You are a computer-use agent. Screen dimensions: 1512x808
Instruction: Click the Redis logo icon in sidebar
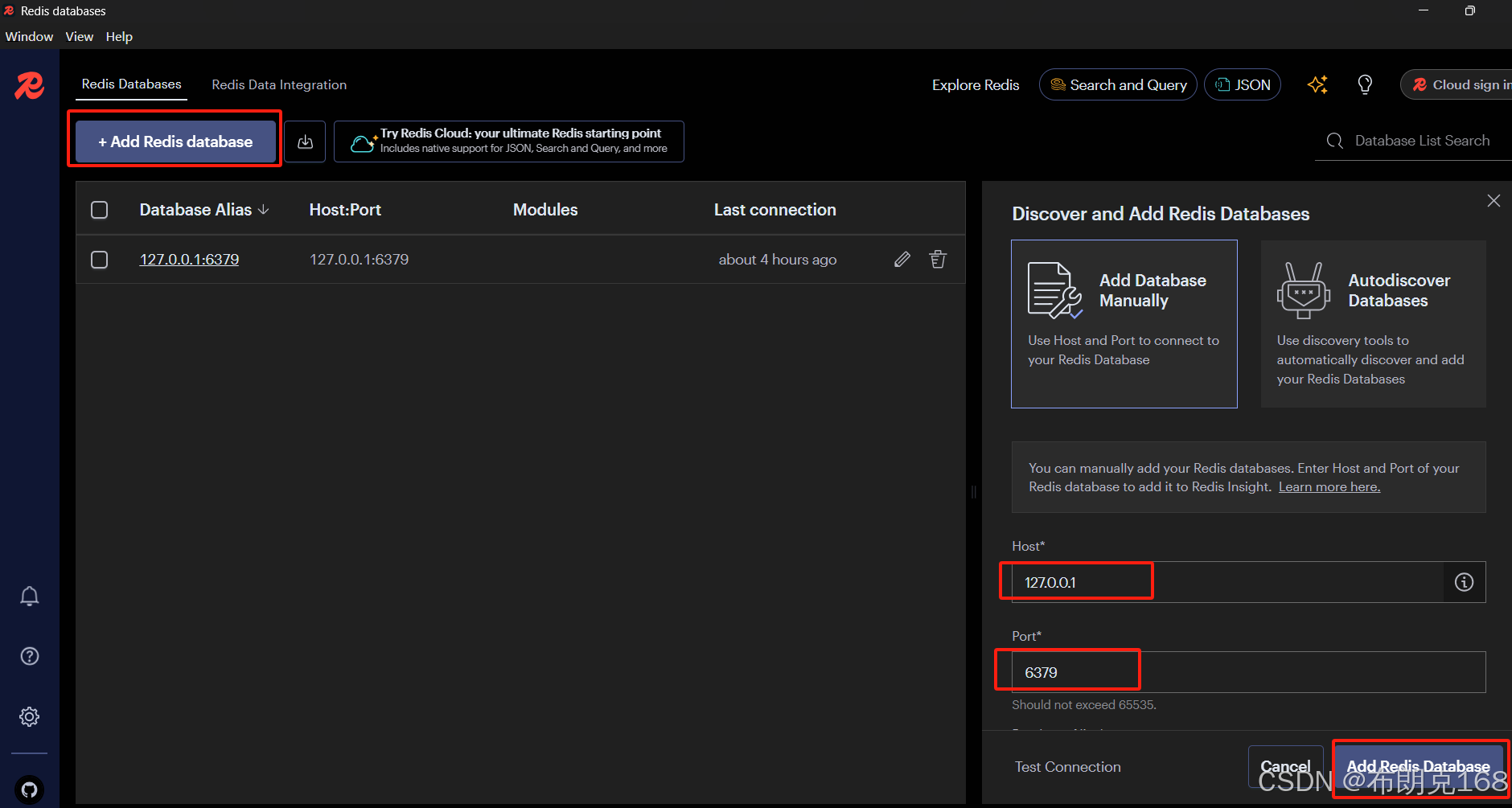coord(30,85)
